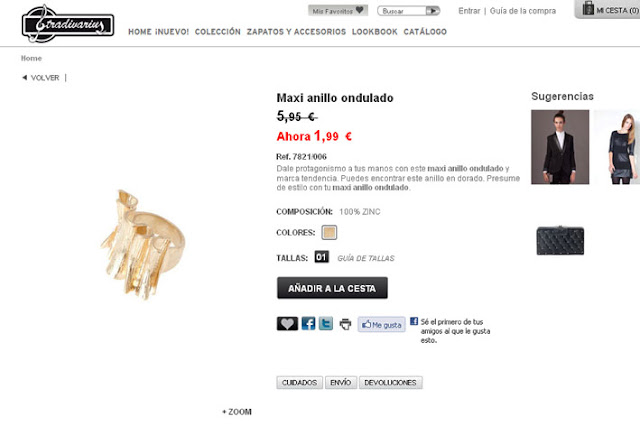640x426 pixels.
Task: Click the Stradivarius logo
Action: coord(68,24)
